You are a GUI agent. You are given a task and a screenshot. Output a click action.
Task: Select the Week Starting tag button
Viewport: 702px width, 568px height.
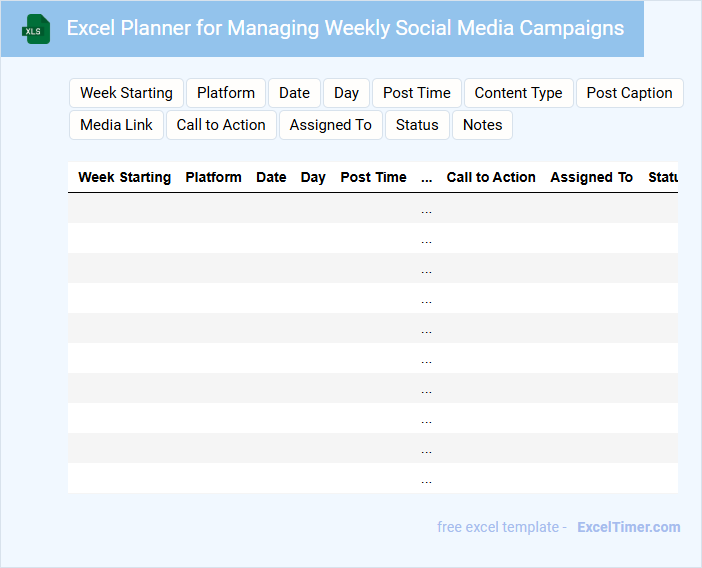[x=126, y=93]
